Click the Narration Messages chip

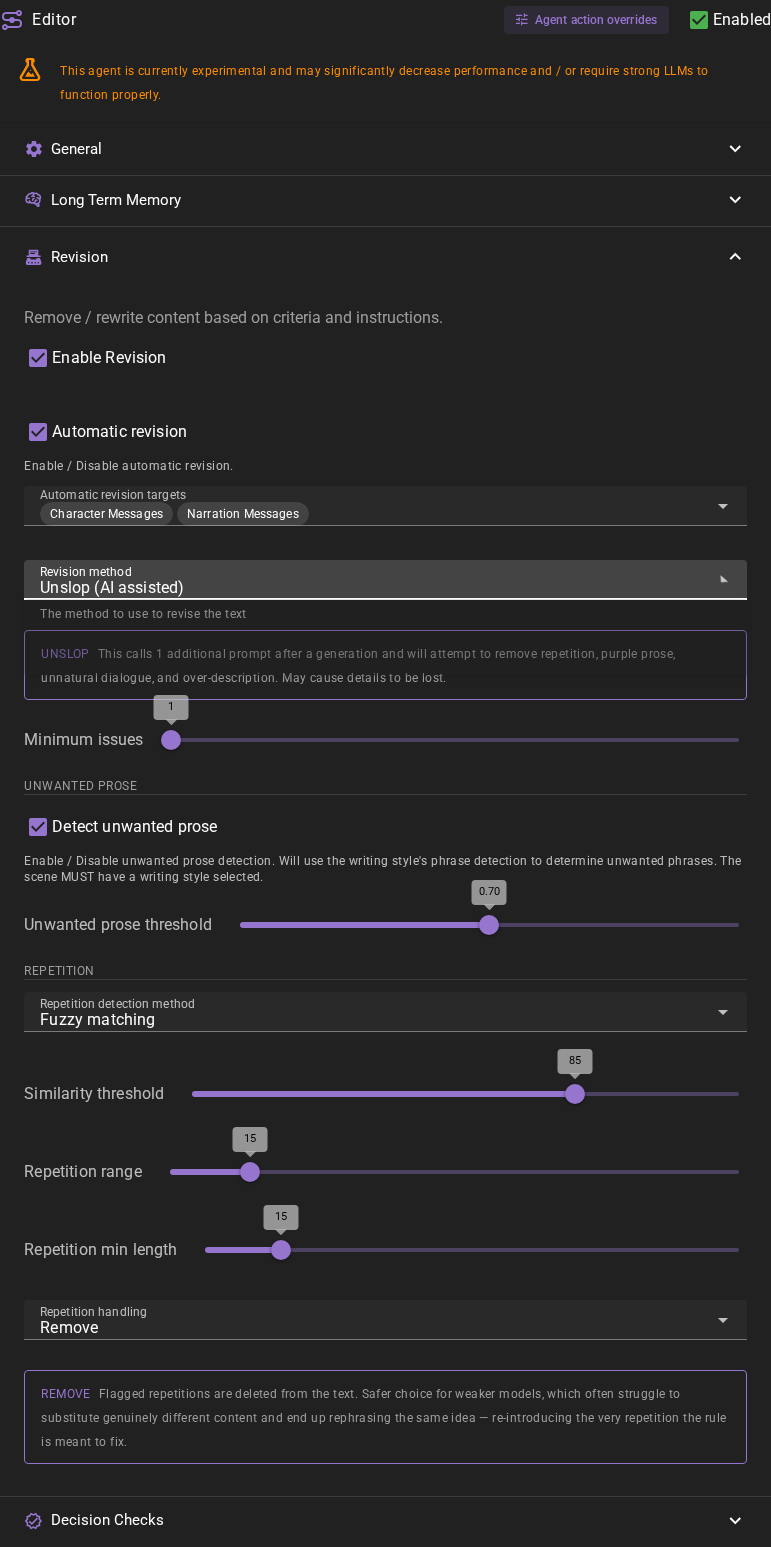243,514
